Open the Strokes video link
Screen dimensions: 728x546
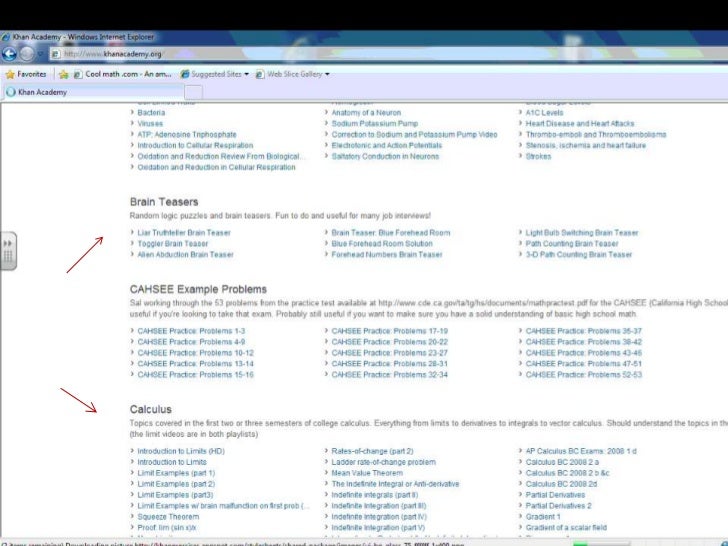[538, 156]
